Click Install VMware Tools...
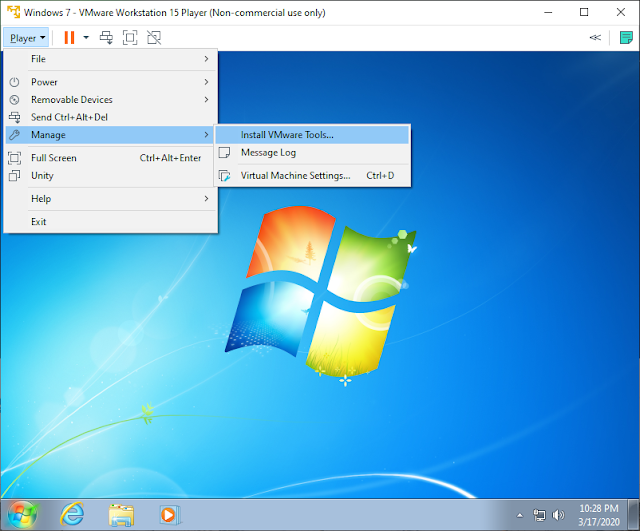640x531 pixels. tap(312, 135)
